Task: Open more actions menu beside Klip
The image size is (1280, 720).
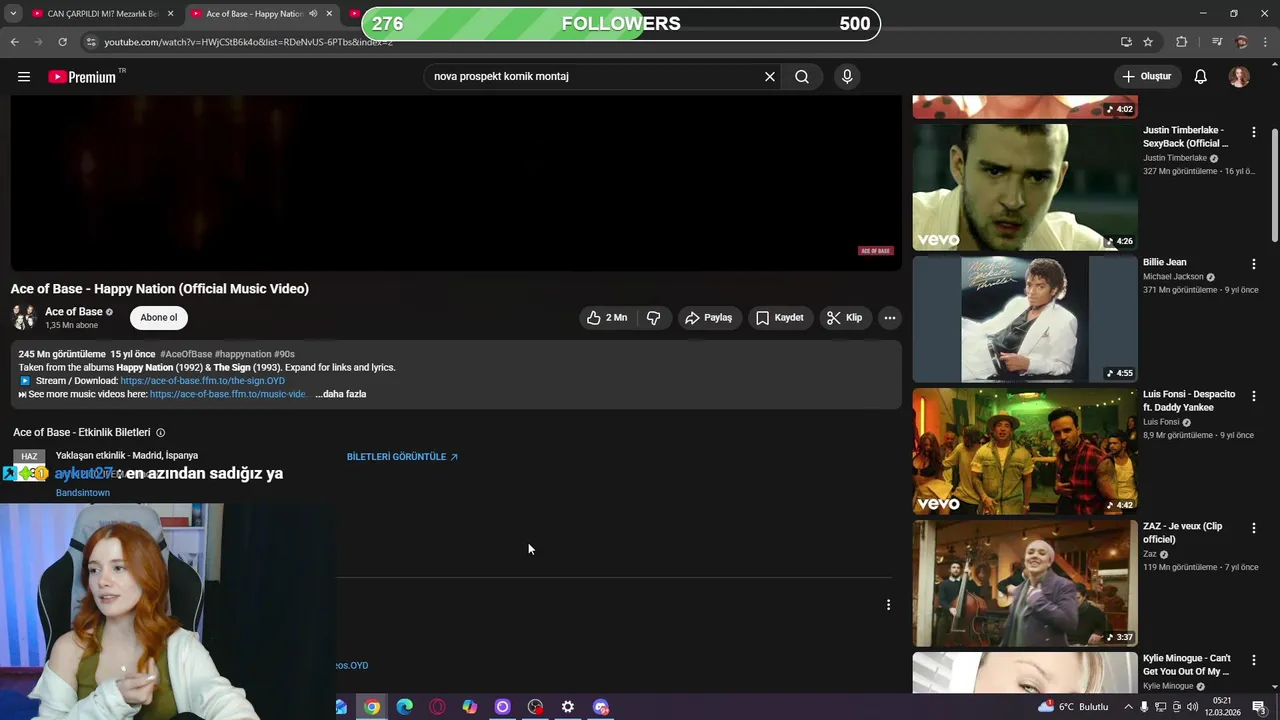Action: point(890,318)
